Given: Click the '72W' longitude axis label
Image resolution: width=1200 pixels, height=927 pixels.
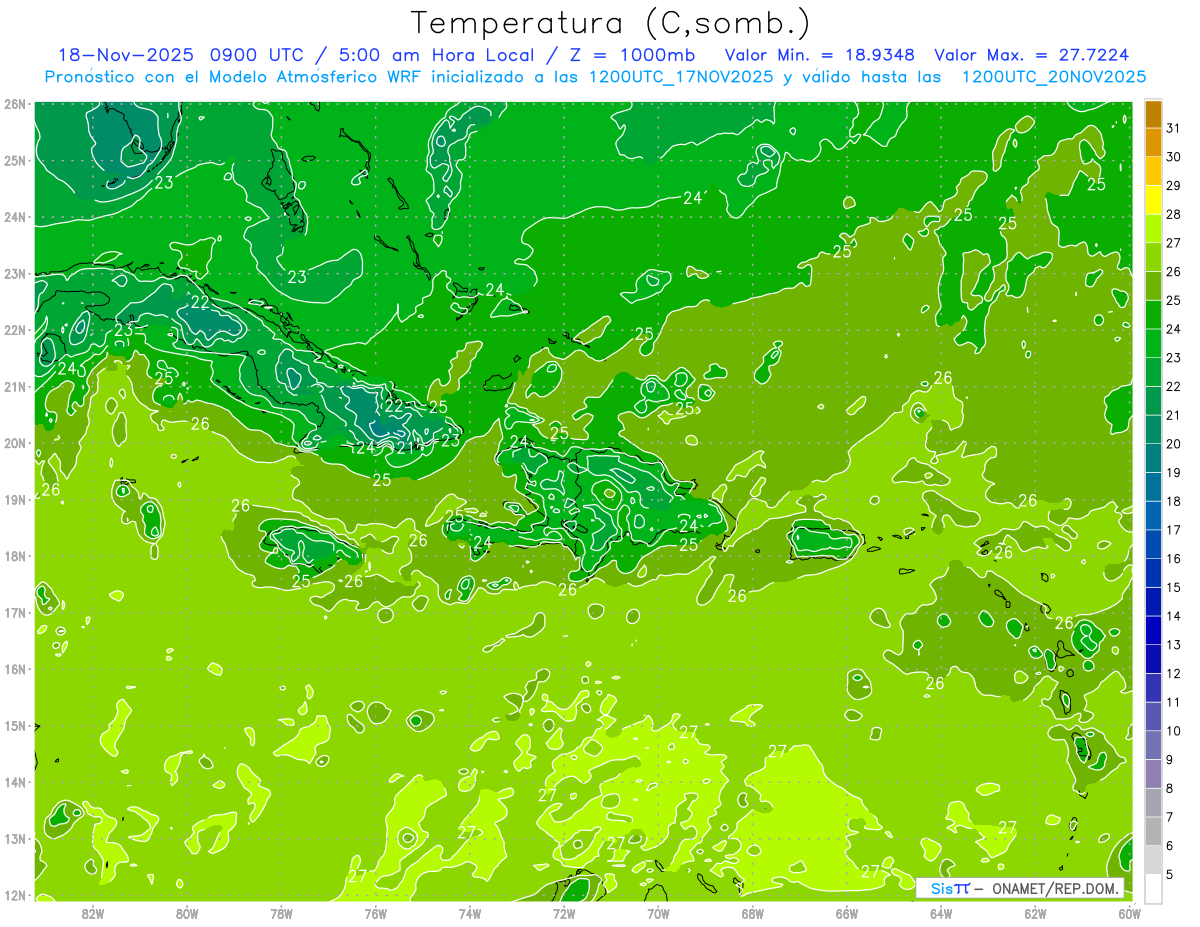Looking at the screenshot, I should point(564,913).
